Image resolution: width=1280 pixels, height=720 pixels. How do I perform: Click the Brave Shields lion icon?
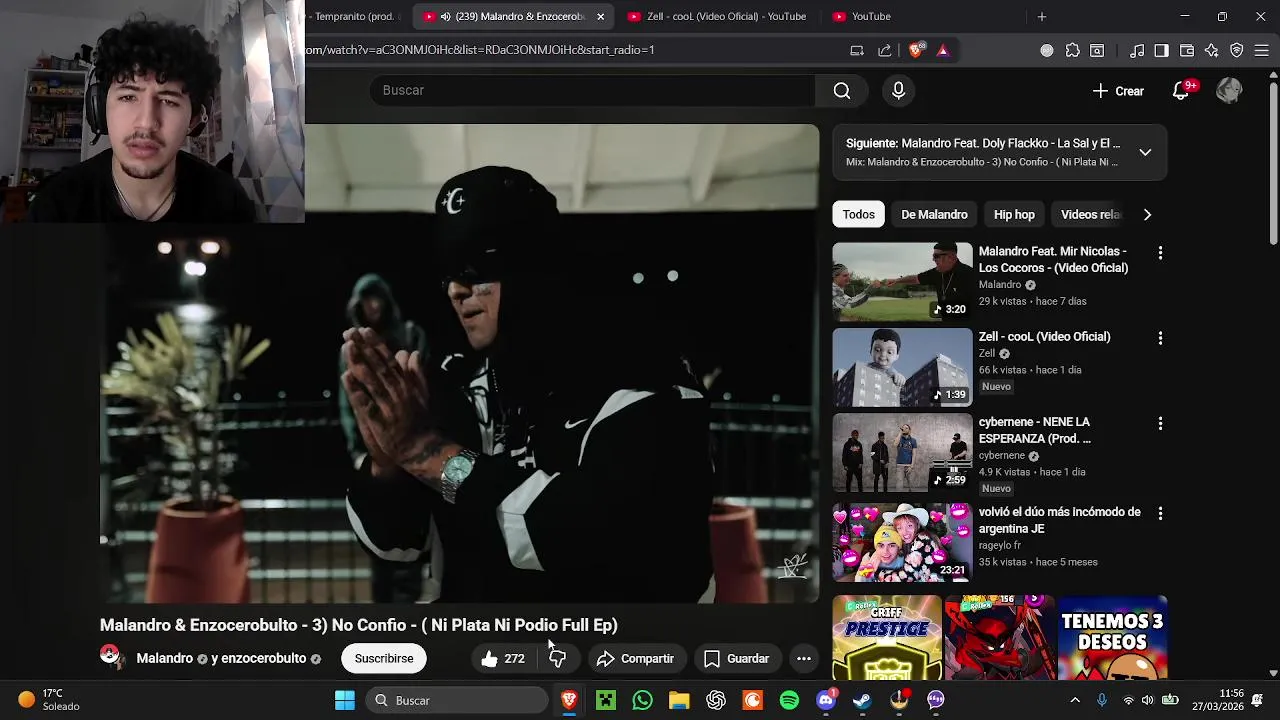tap(916, 50)
